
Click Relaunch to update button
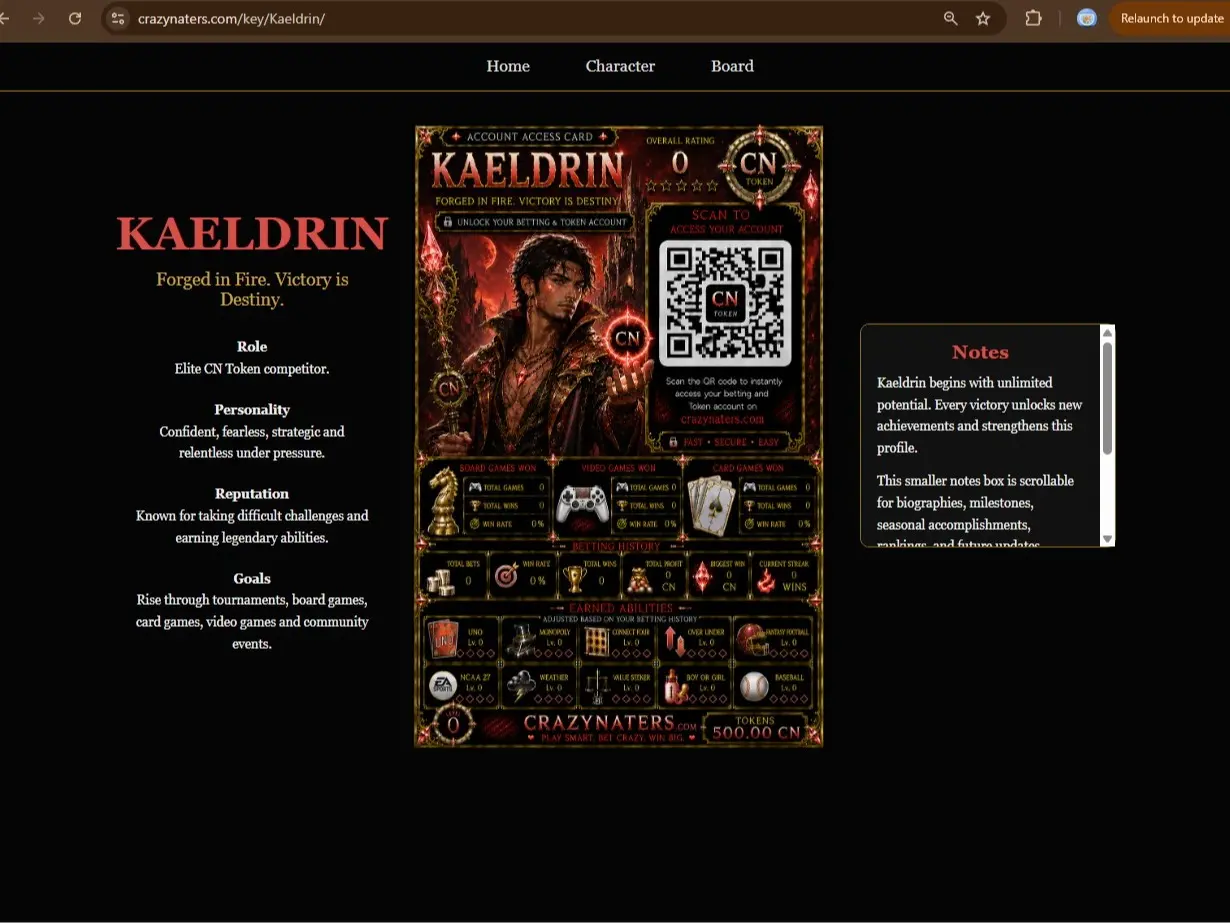pos(1171,18)
